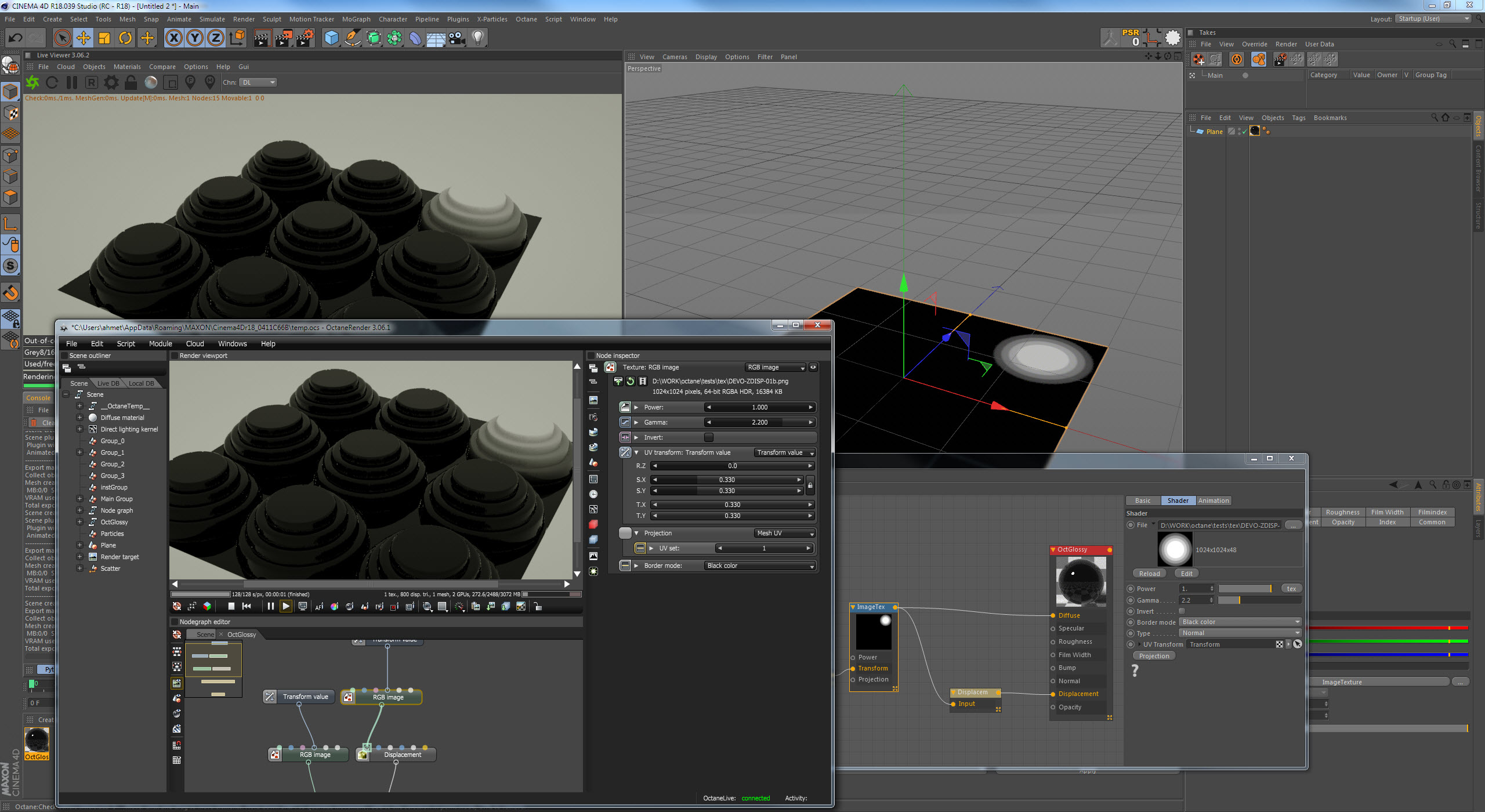This screenshot has width=1485, height=812.
Task: Switch to the Animation tab
Action: [1213, 501]
